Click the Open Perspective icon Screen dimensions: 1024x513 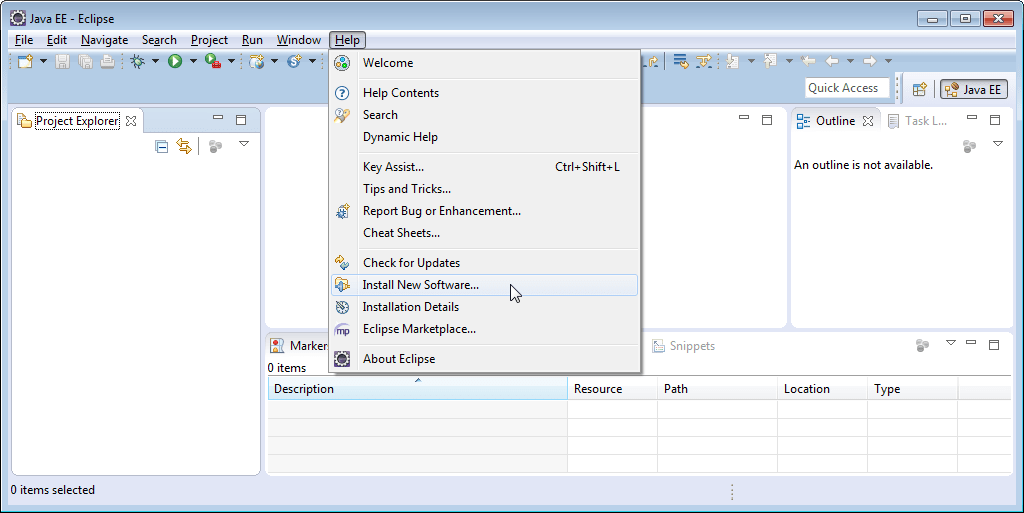click(x=920, y=89)
